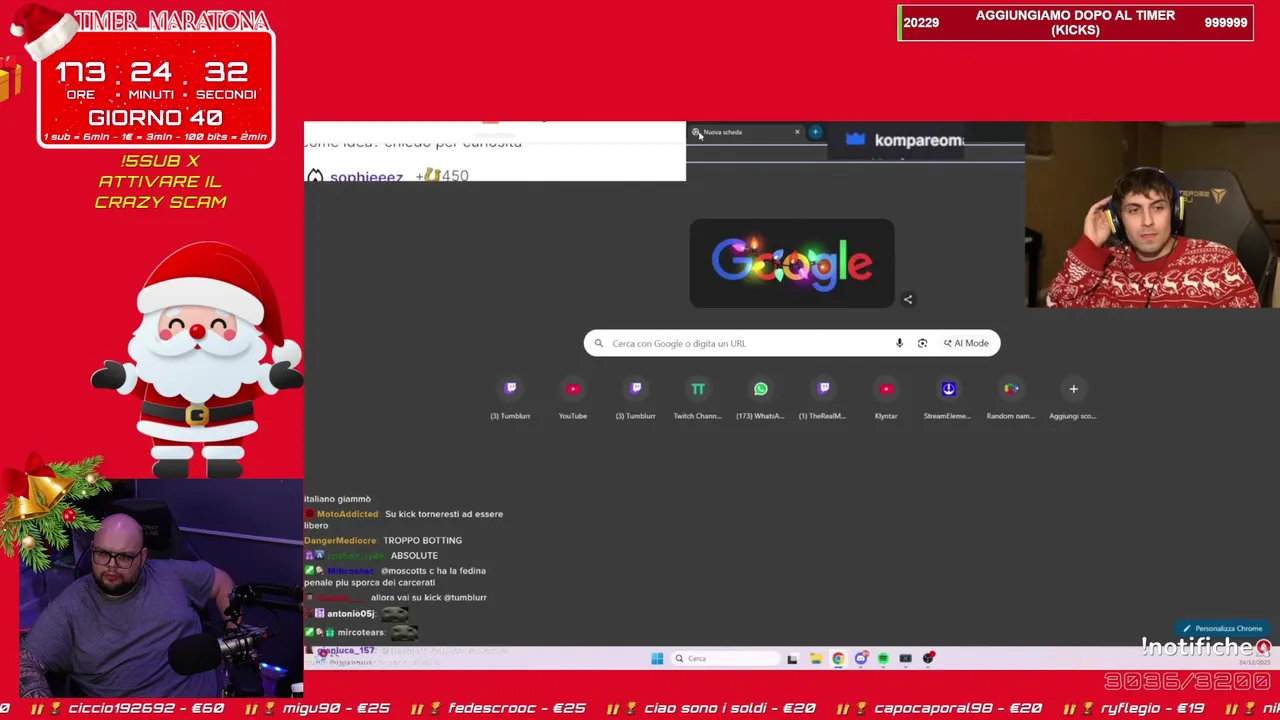Image resolution: width=1280 pixels, height=720 pixels.
Task: Open the (173) WhatsApp shortcut
Action: (x=761, y=397)
